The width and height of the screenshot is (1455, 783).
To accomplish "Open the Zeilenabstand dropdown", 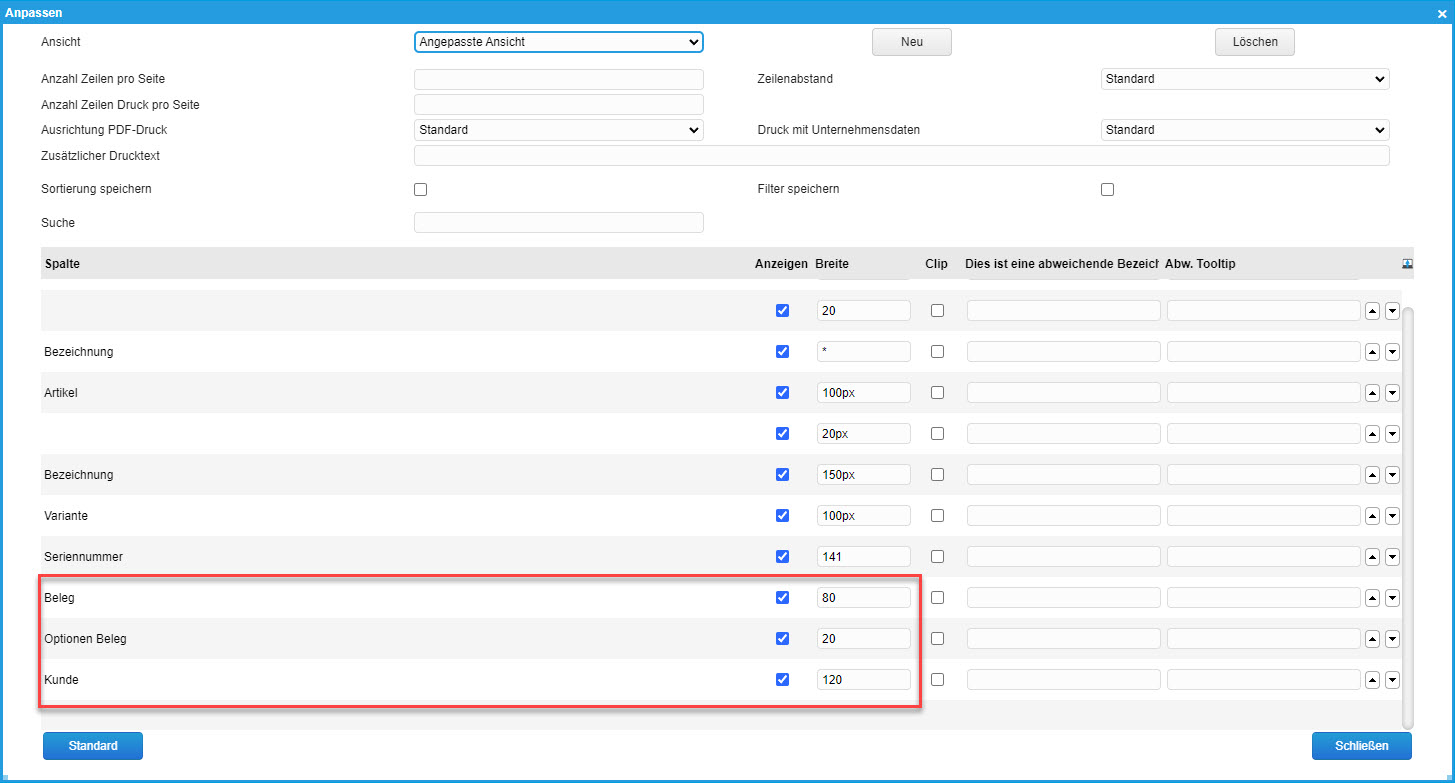I will pyautogui.click(x=1244, y=79).
